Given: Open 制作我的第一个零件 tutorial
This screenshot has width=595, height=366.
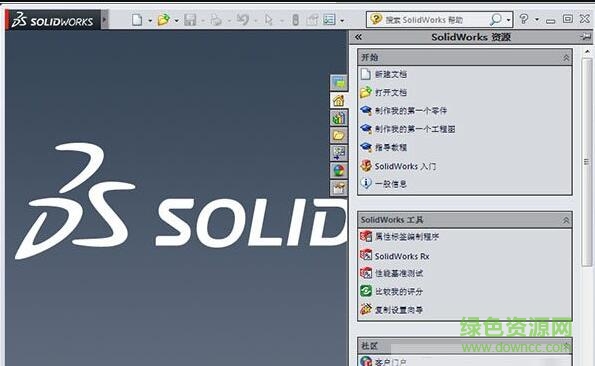Looking at the screenshot, I should [x=411, y=111].
